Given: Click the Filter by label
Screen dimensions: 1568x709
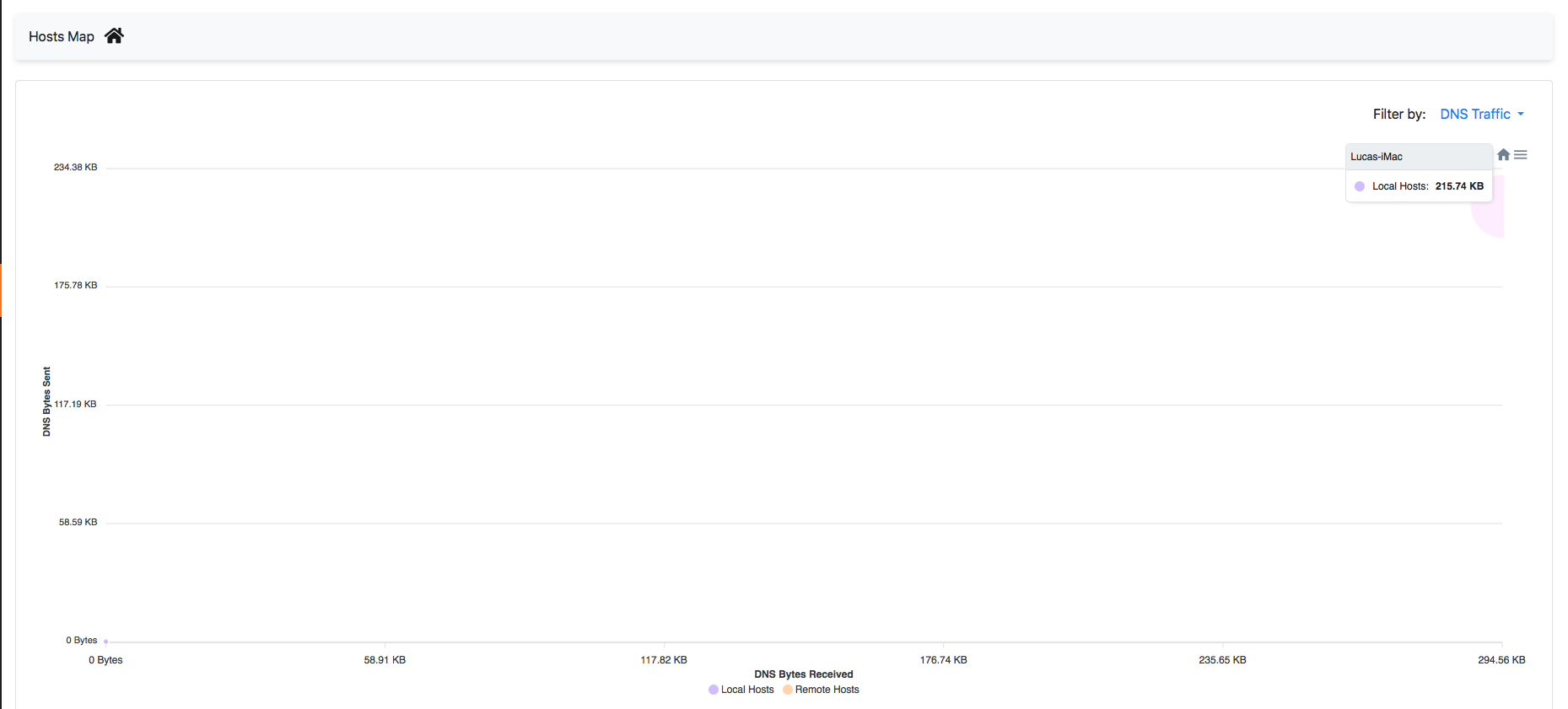Looking at the screenshot, I should (1399, 114).
